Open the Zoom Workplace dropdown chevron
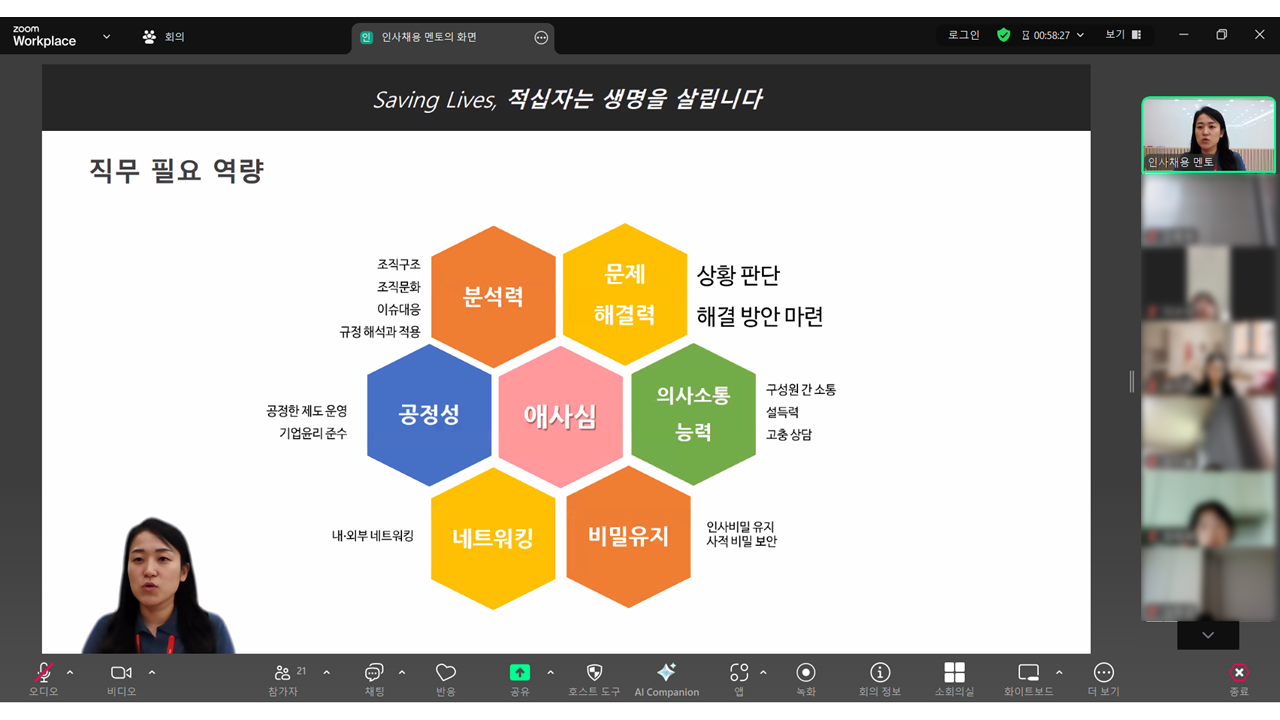This screenshot has width=1280, height=720. 106,37
